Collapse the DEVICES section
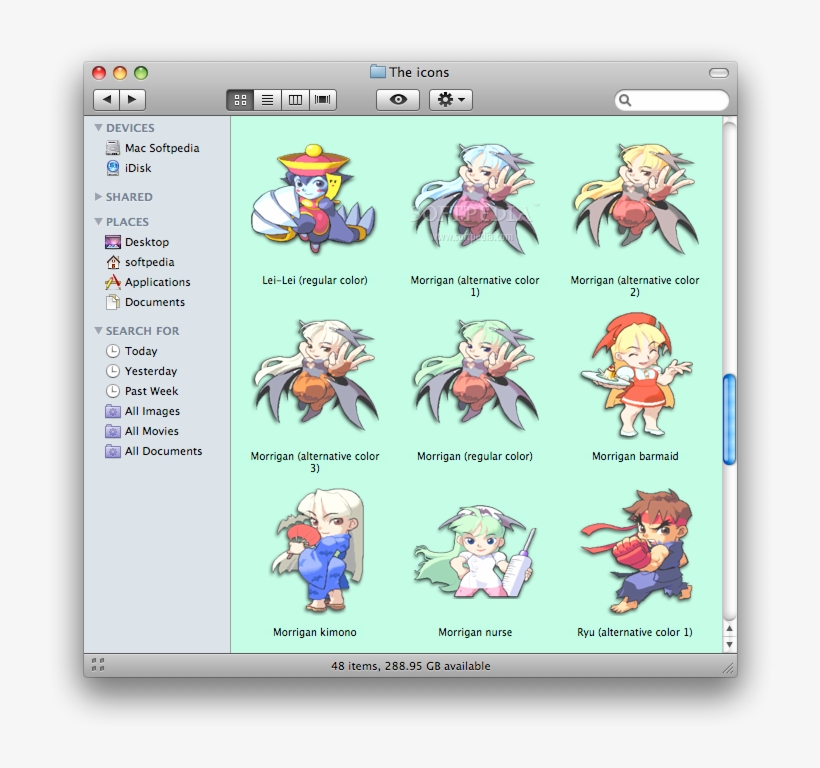Screen dimensions: 820x768 pyautogui.click(x=98, y=127)
